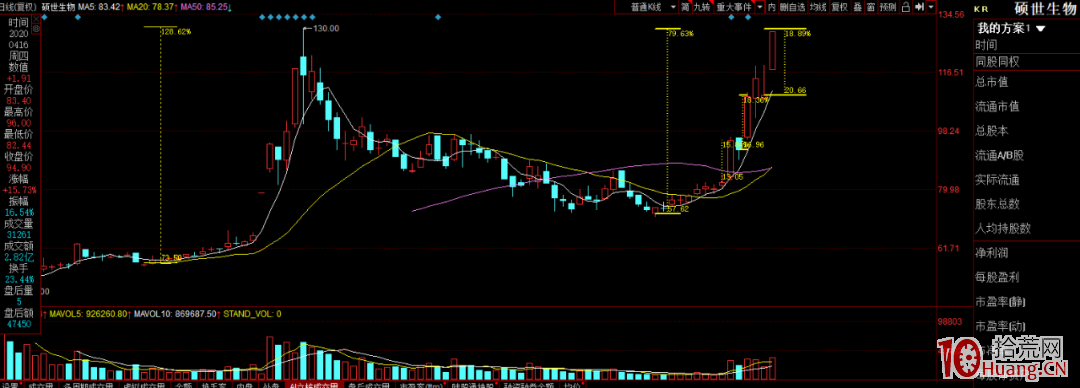Screen dimensions: 1080x388
Task: Click 删自选 to remove from watchlist
Action: (x=793, y=7)
